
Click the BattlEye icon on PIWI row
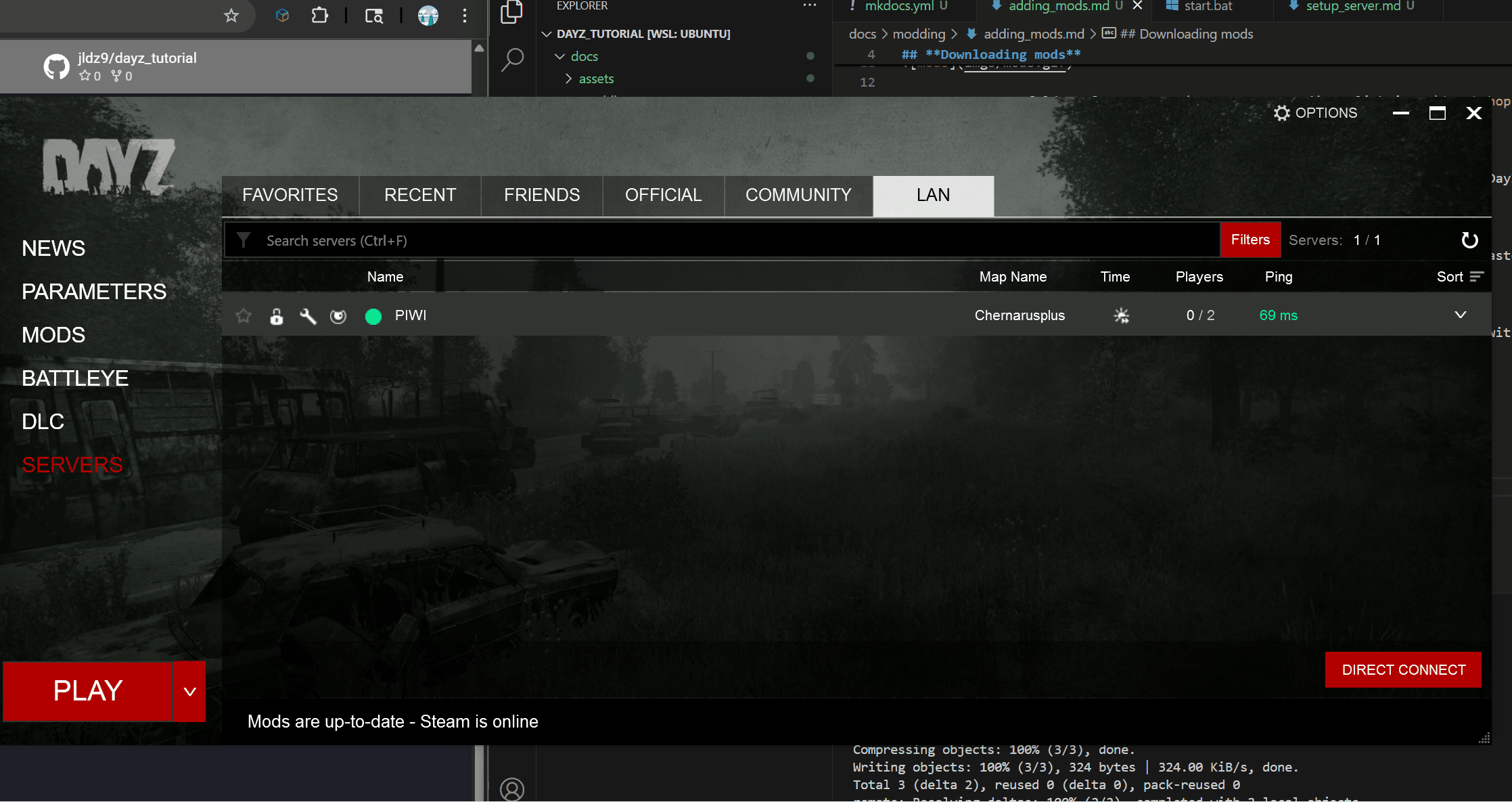(338, 316)
